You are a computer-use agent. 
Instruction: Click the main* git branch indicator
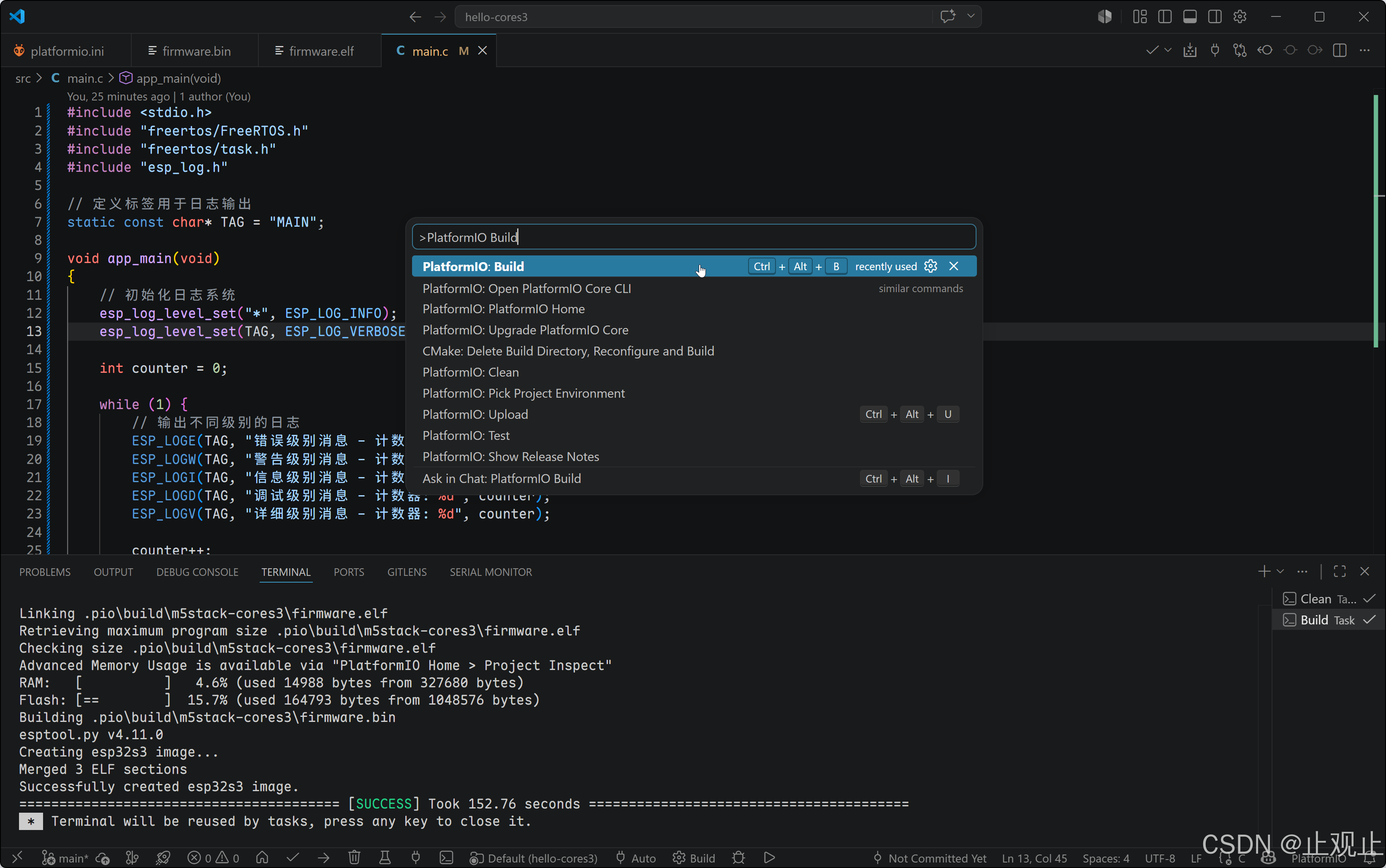[65, 858]
